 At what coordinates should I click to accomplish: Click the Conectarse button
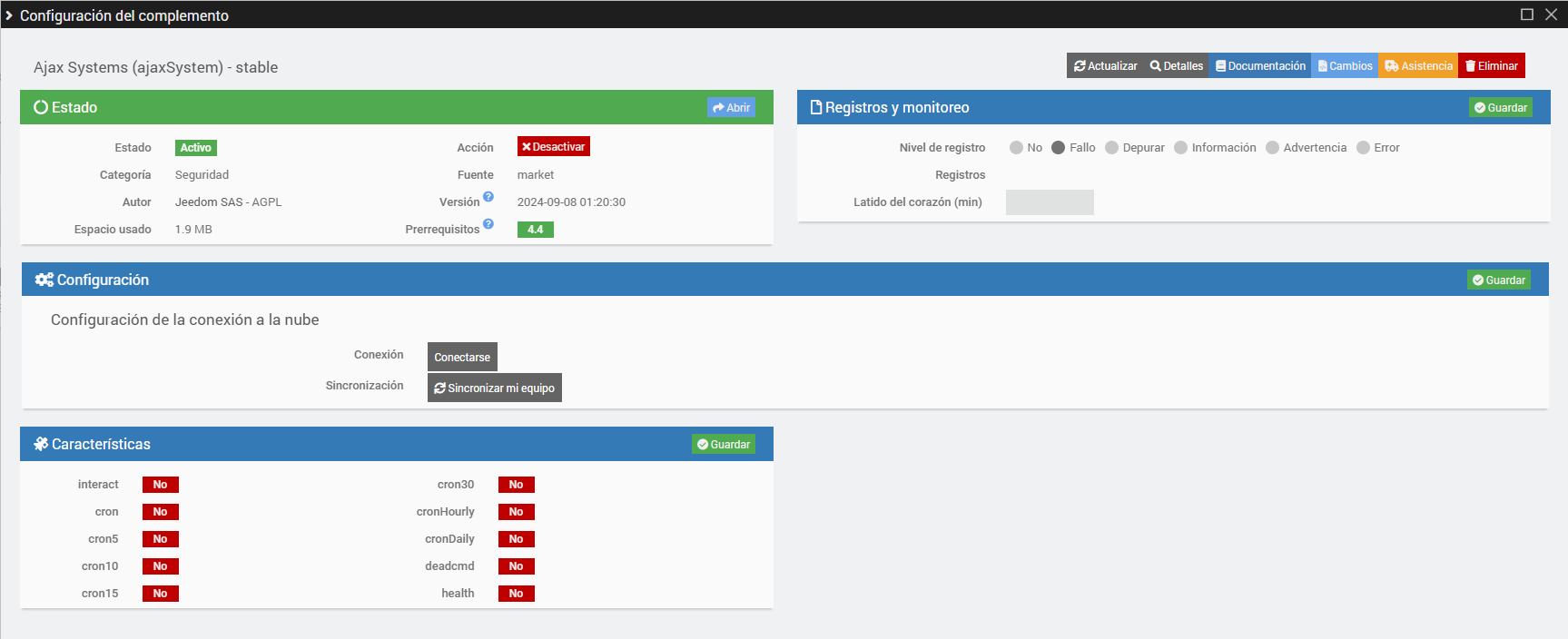coord(462,357)
